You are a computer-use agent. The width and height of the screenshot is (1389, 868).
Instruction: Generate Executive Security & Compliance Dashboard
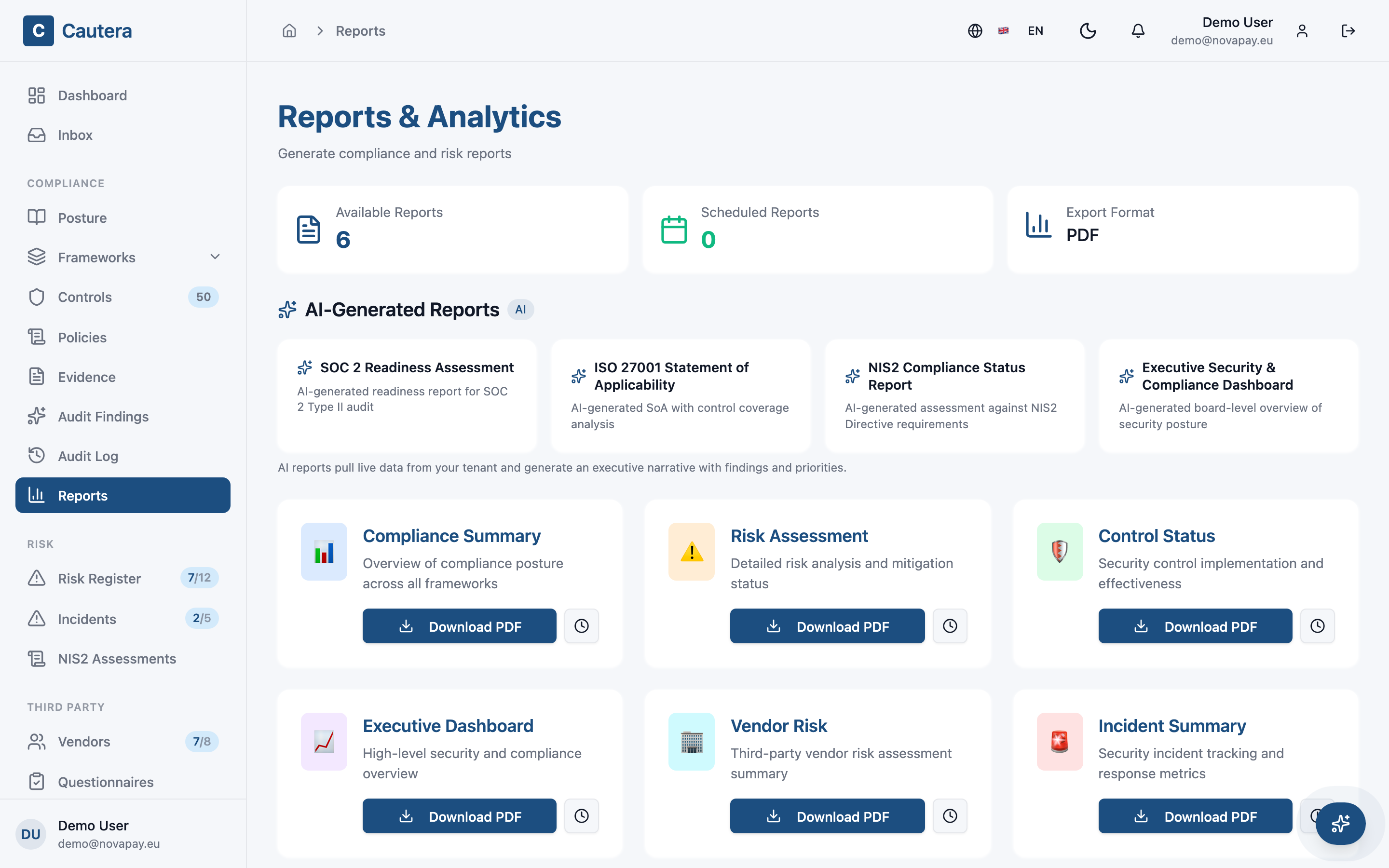[x=1228, y=395]
